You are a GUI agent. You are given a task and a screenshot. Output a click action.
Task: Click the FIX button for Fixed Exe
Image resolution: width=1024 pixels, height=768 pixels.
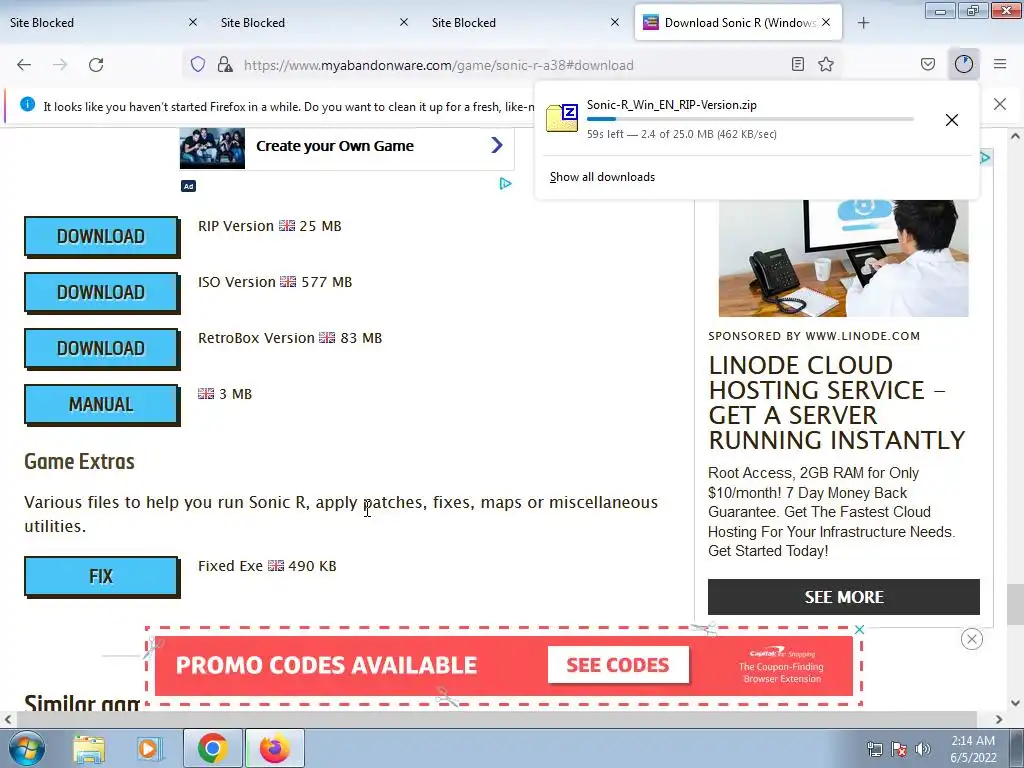101,577
